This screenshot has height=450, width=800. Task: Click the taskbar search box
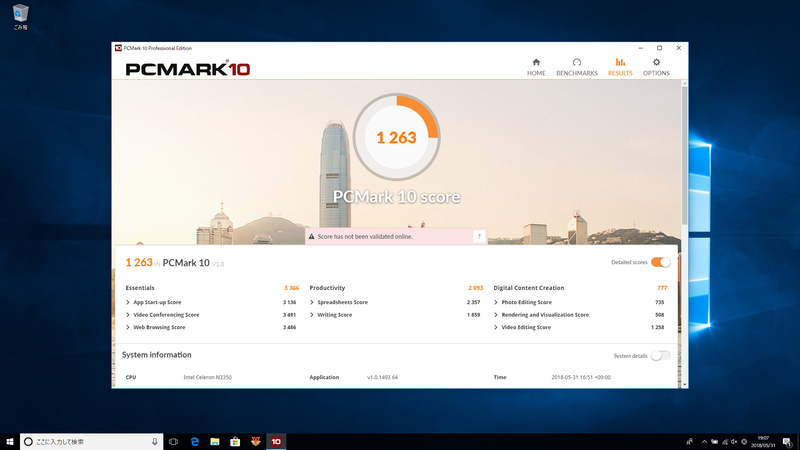coord(91,441)
